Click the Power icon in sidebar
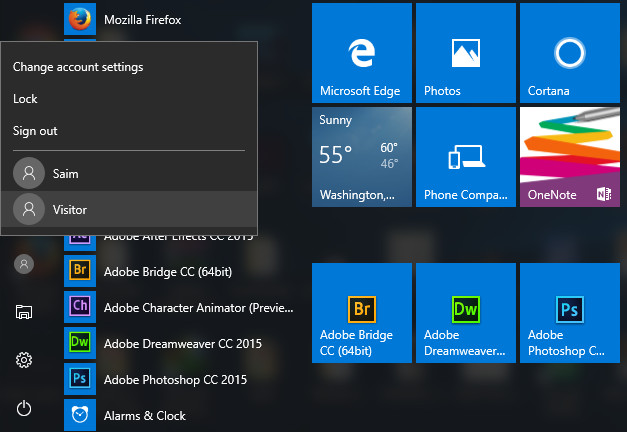627x432 pixels. 25,408
